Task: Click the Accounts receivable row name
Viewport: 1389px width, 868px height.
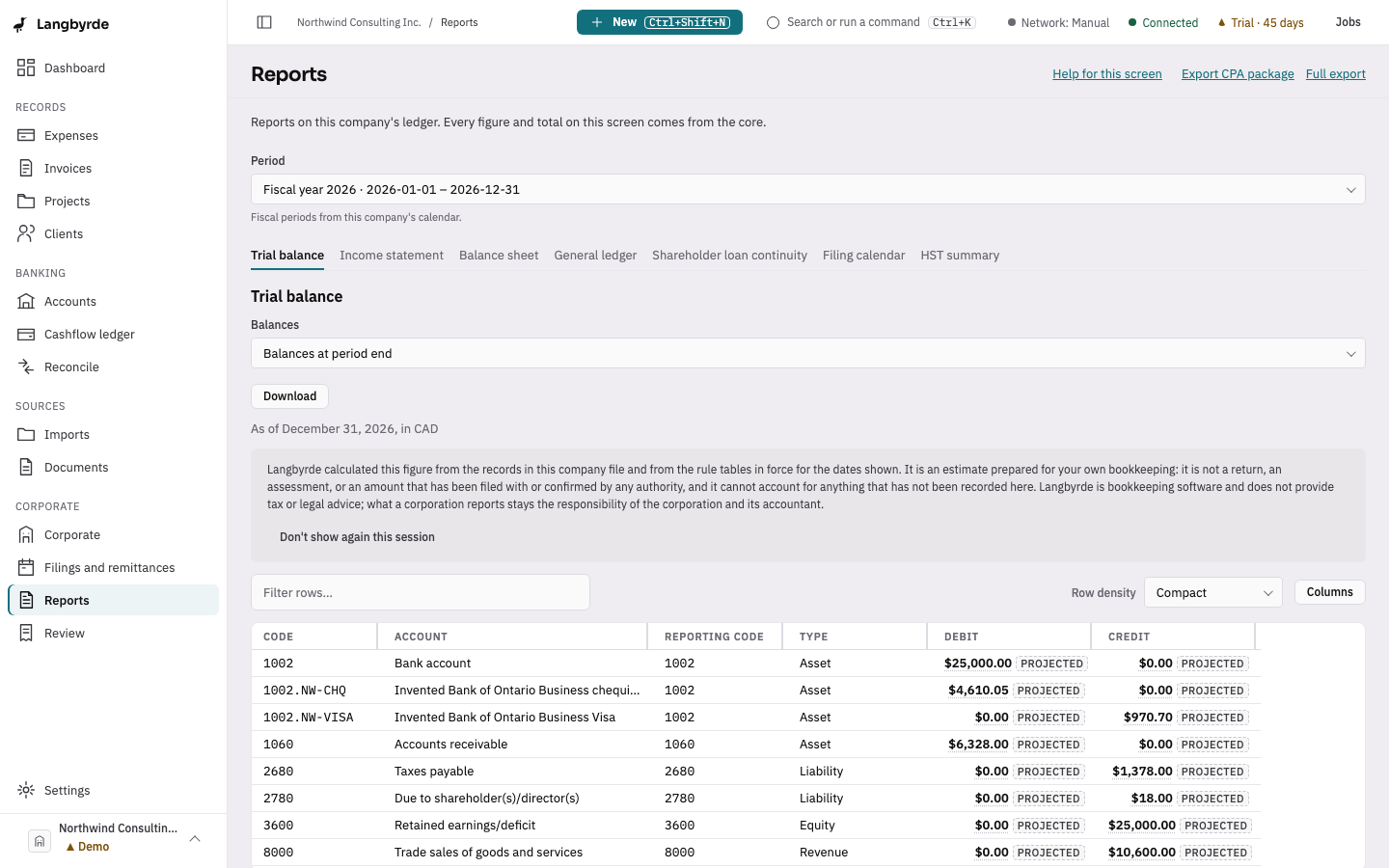Action: 450,745
